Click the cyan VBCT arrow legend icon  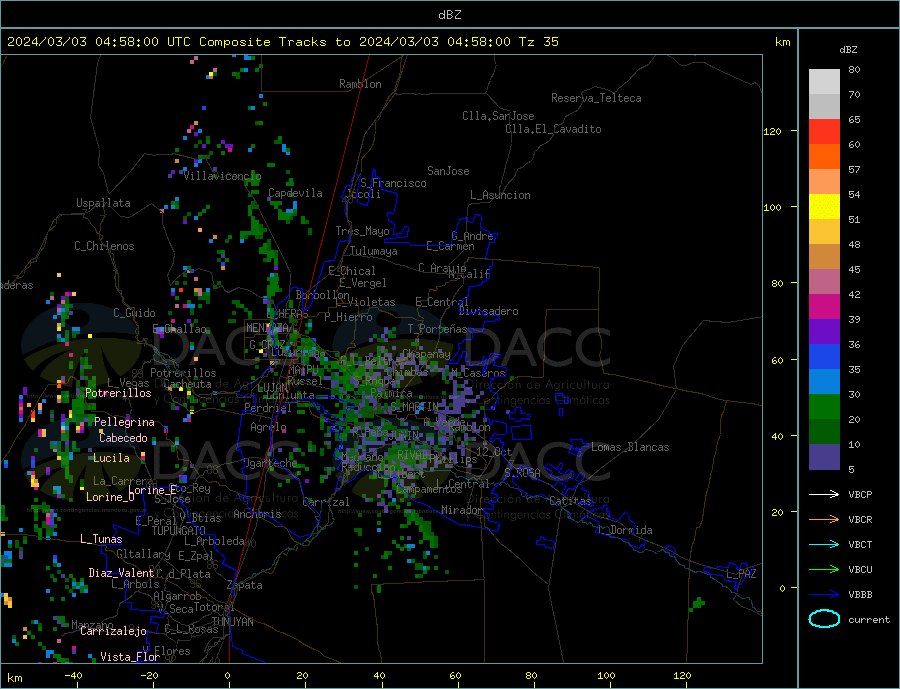[824, 544]
